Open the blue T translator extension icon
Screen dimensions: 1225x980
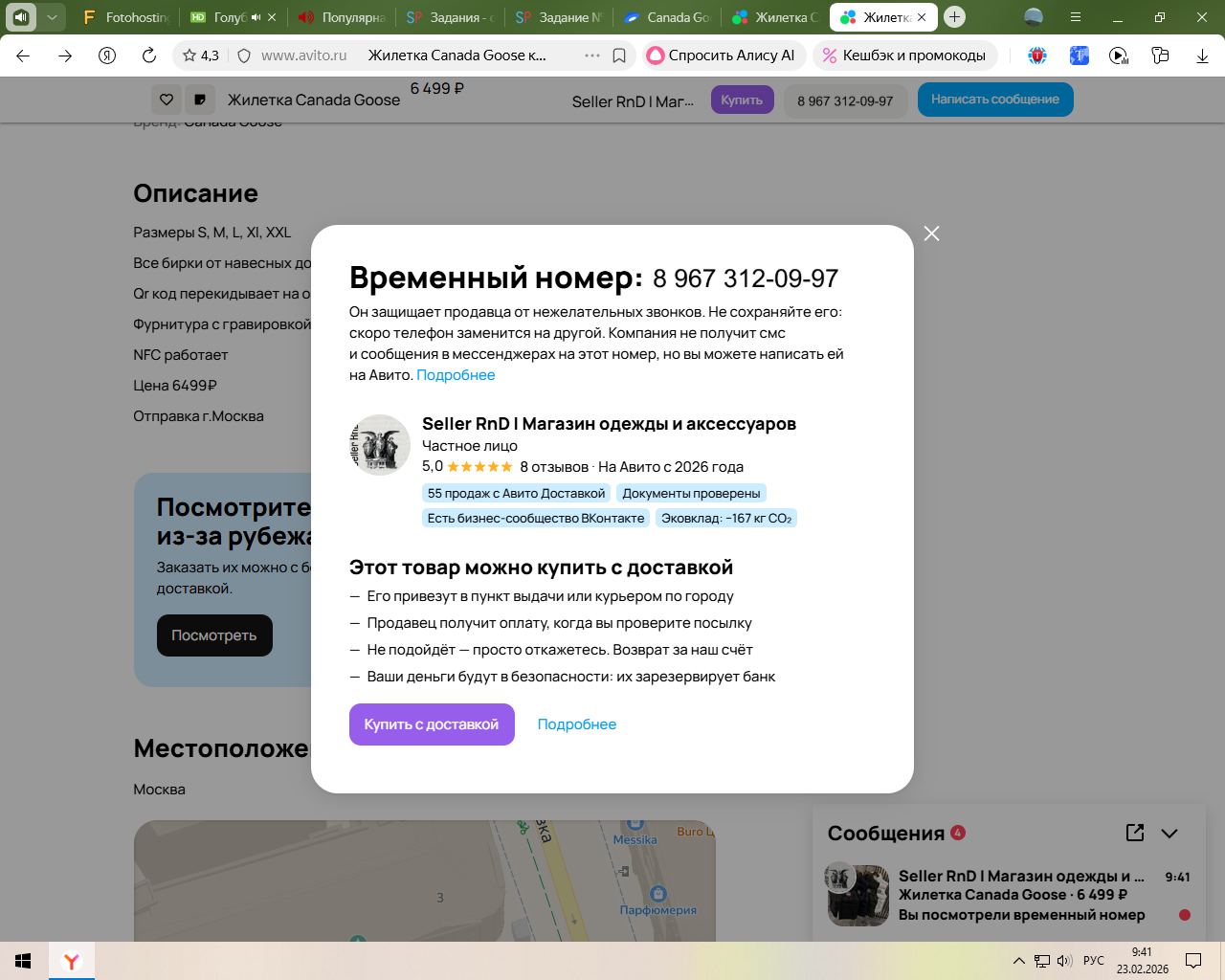pyautogui.click(x=1079, y=56)
